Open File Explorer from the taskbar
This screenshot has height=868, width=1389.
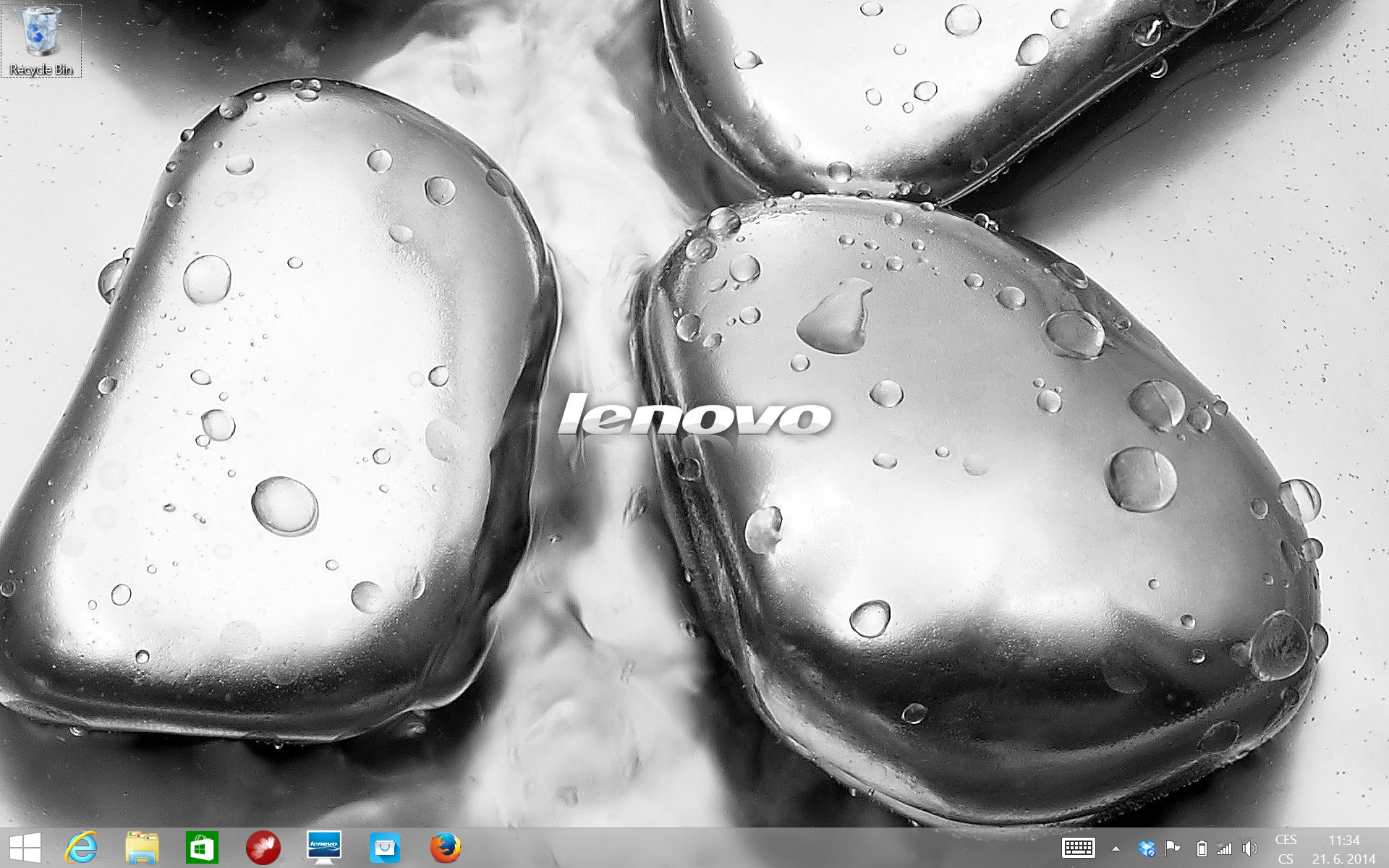coord(142,848)
